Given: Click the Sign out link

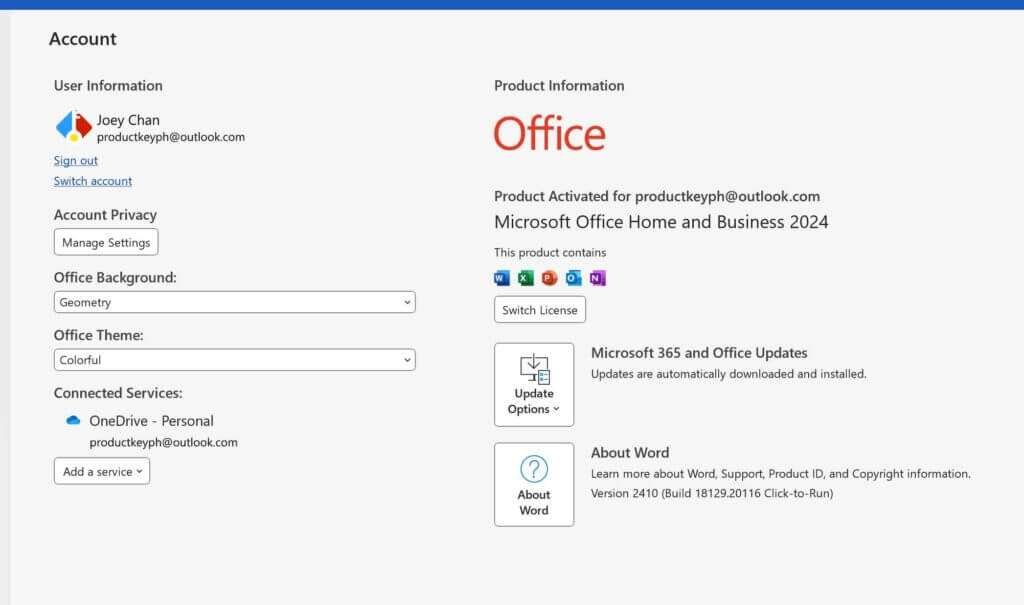Looking at the screenshot, I should (76, 161).
